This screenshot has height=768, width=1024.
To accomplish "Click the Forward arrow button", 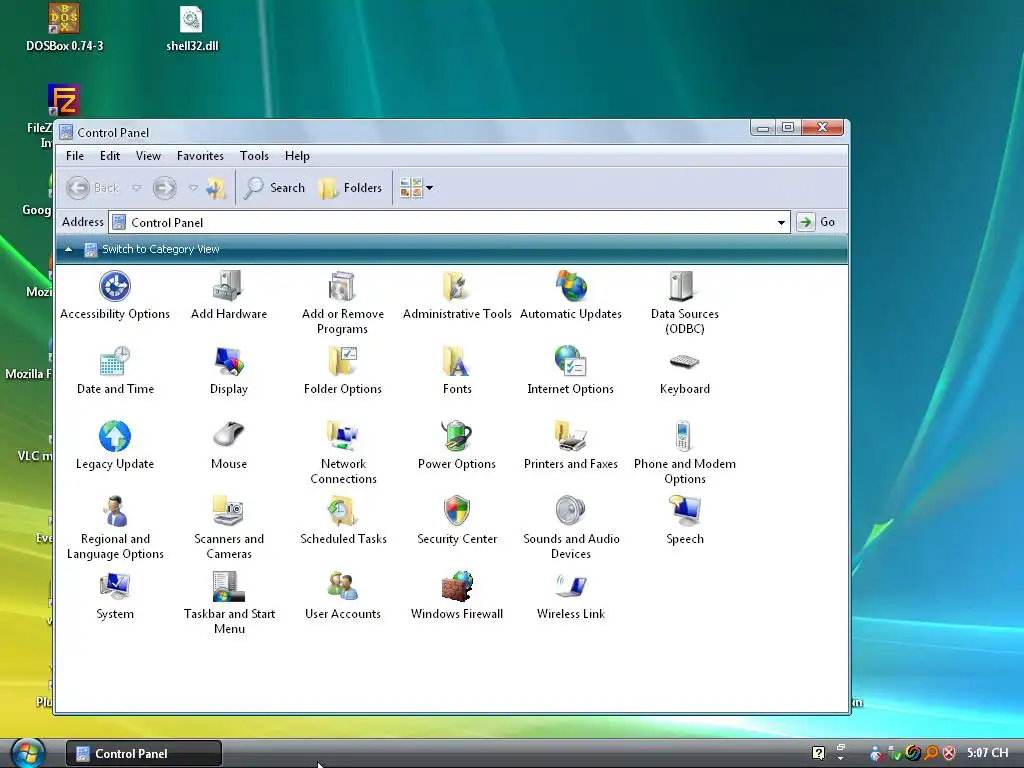I will pyautogui.click(x=165, y=188).
